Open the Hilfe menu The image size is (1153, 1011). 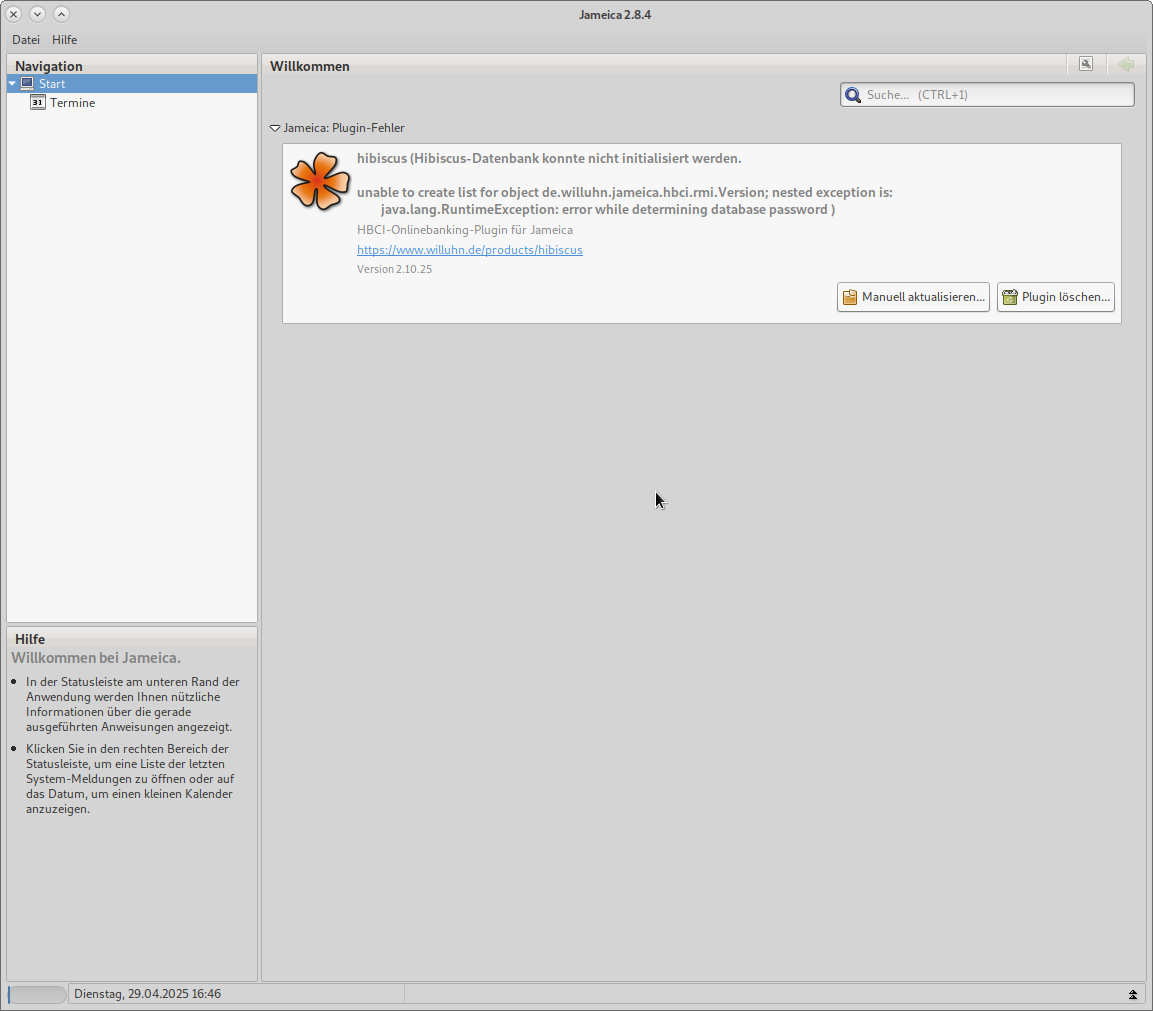[65, 40]
